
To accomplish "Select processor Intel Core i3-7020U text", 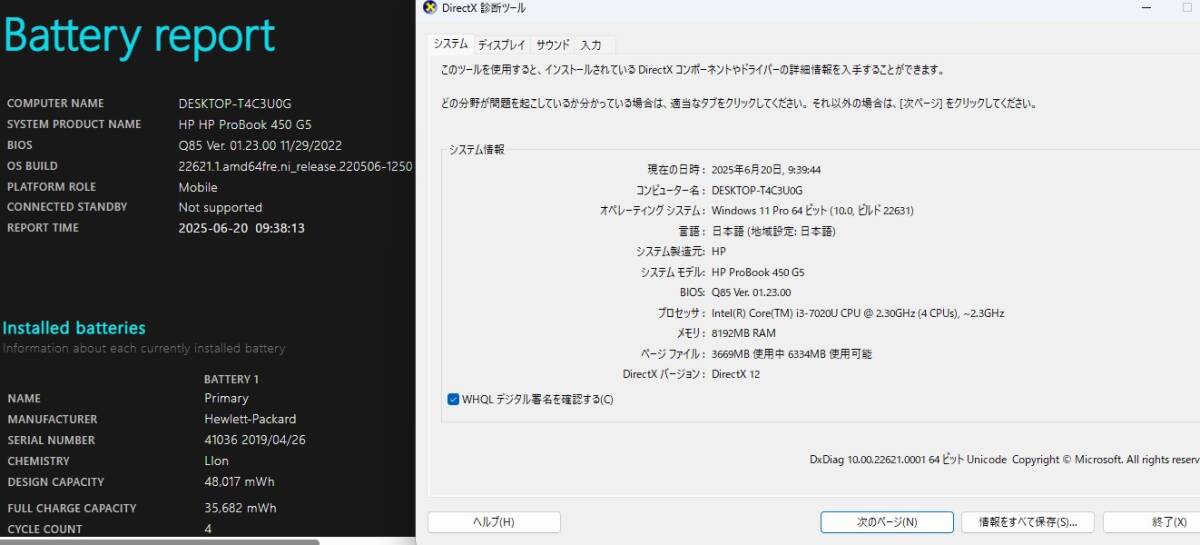I will [x=858, y=313].
